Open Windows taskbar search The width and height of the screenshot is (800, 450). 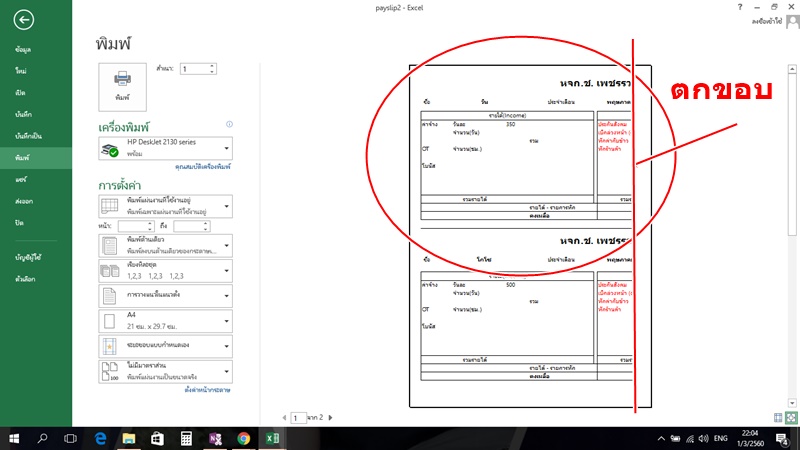click(42, 439)
